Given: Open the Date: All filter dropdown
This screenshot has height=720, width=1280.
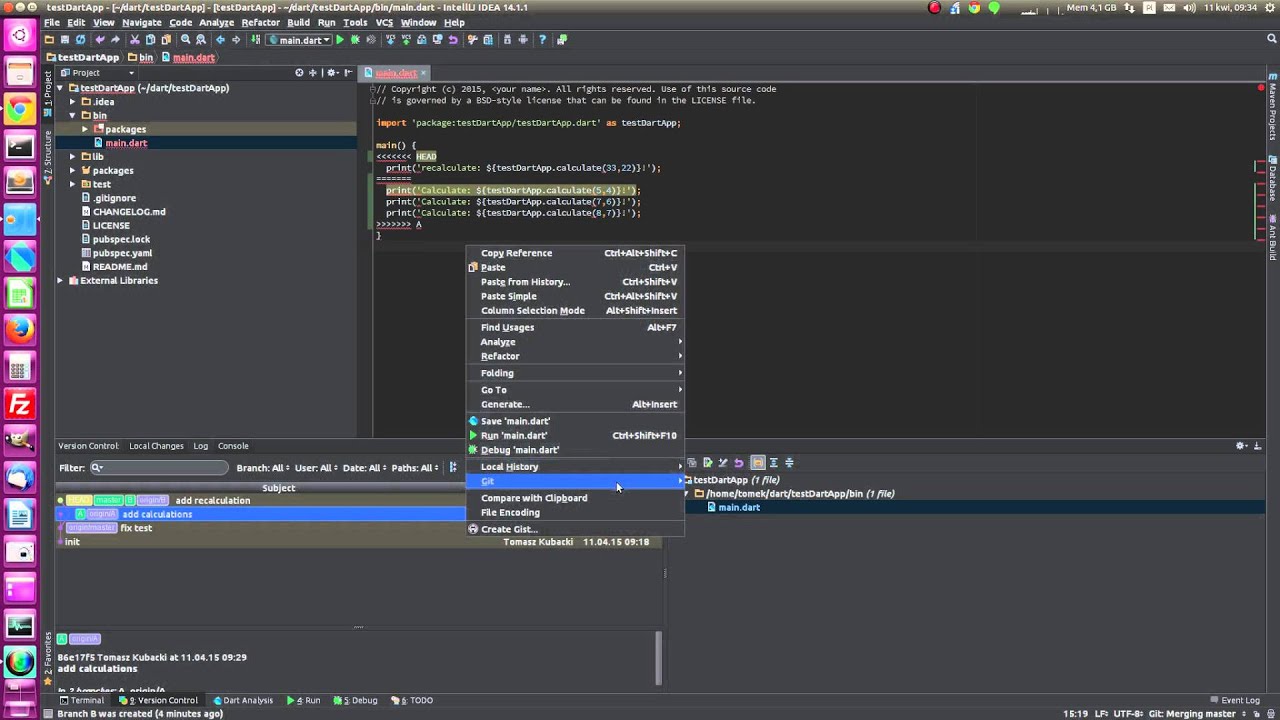Looking at the screenshot, I should 364,468.
